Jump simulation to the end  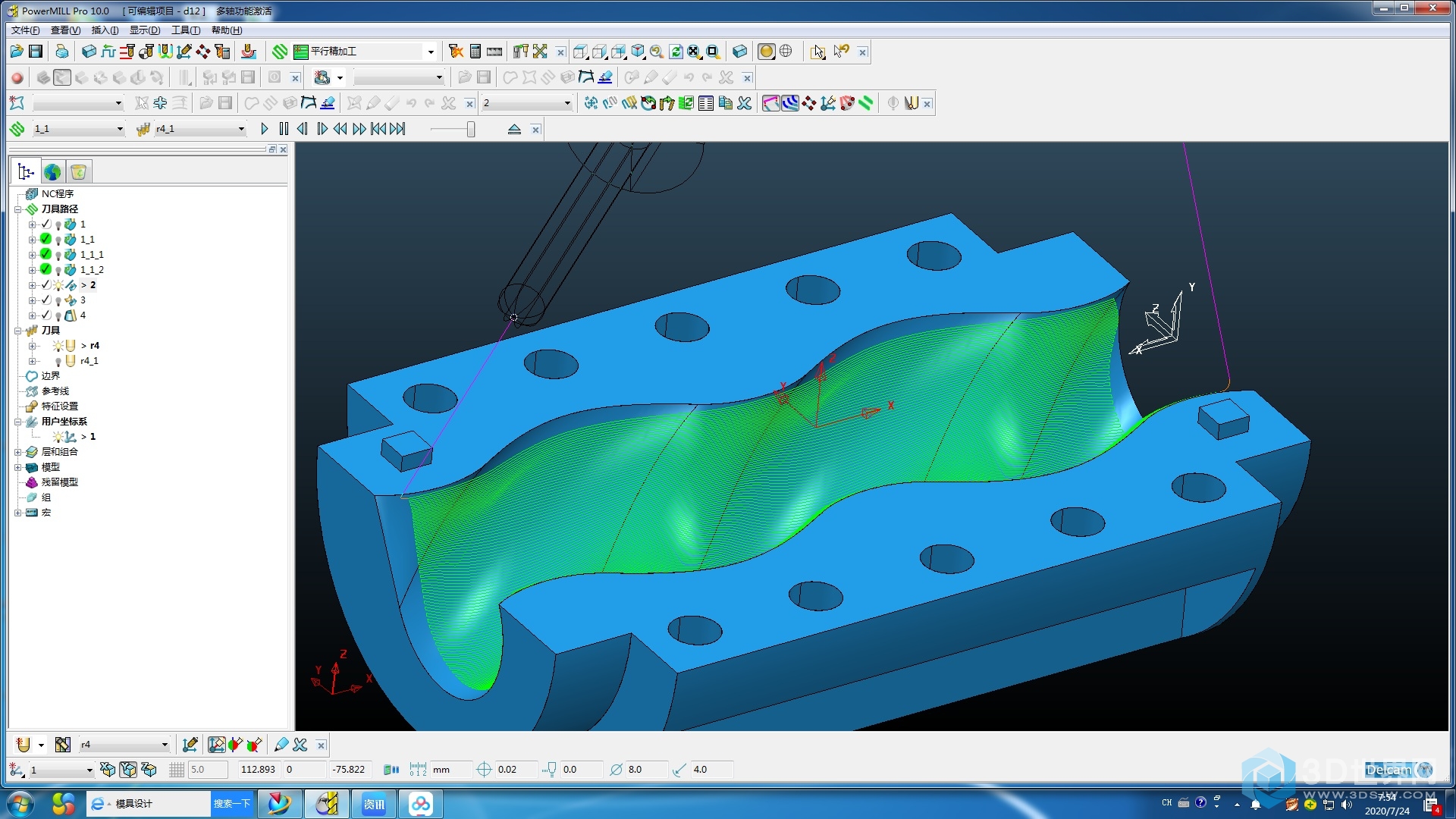tap(397, 129)
